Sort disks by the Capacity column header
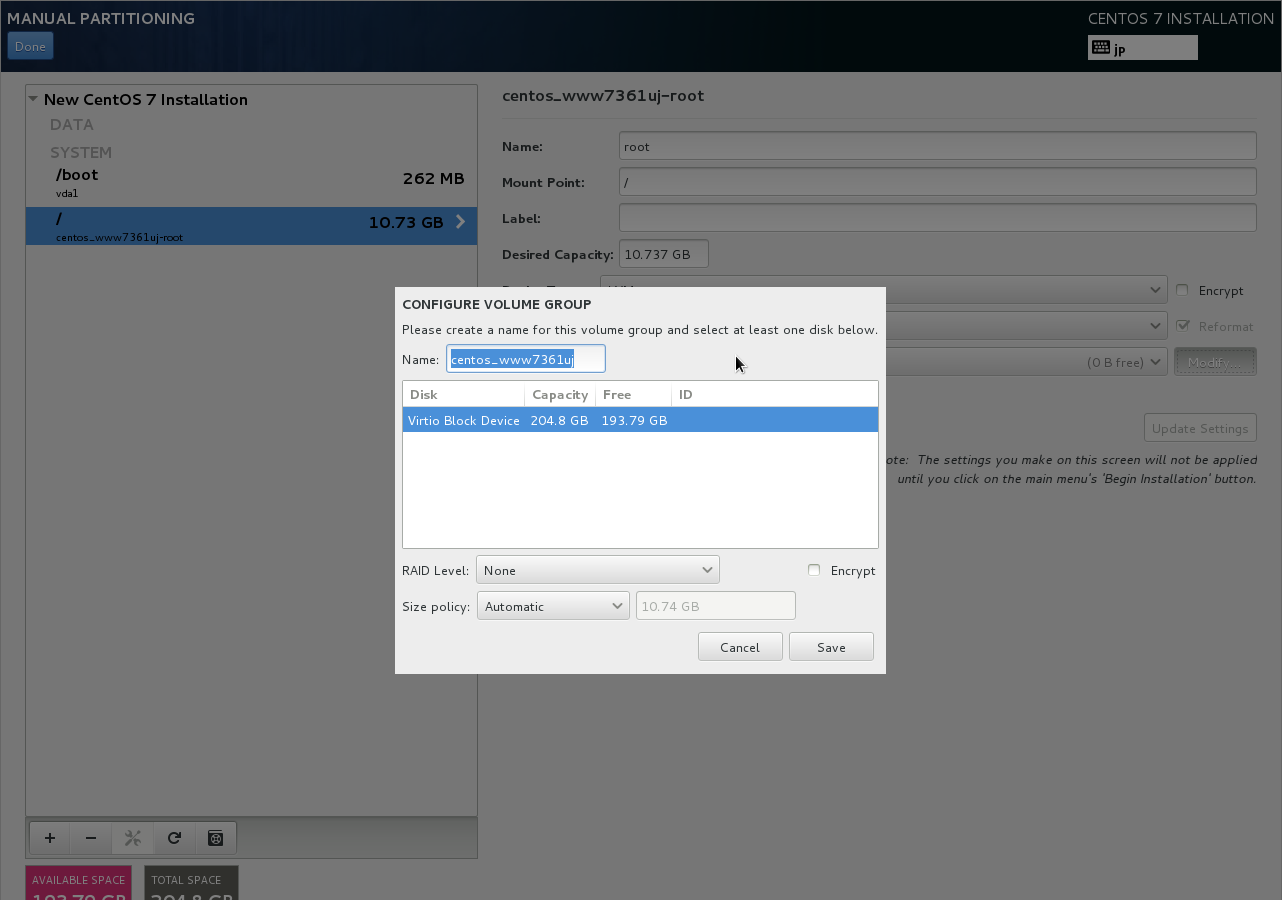Image resolution: width=1282 pixels, height=900 pixels. pyautogui.click(x=559, y=395)
